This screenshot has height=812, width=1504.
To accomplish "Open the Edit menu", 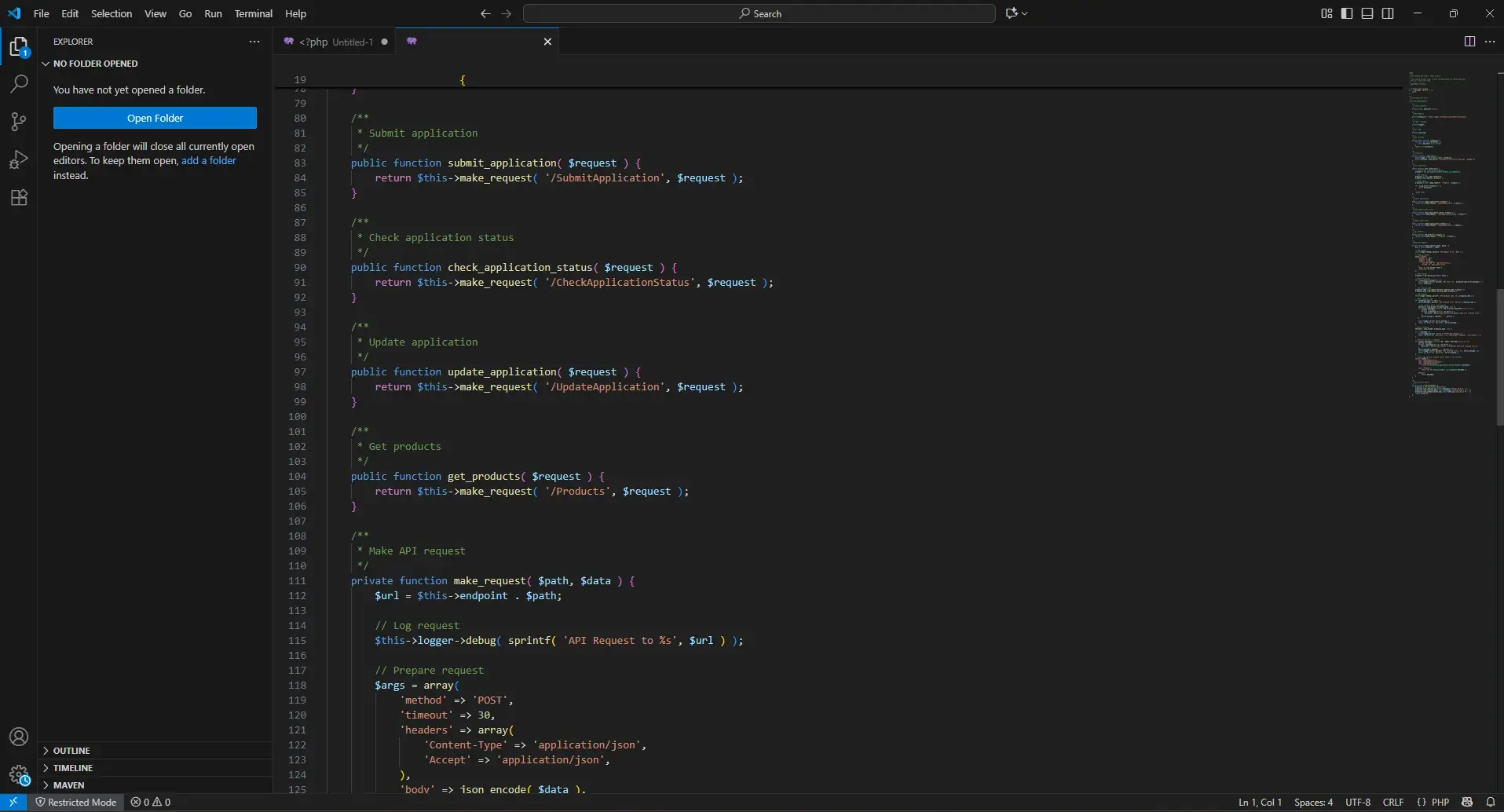I will [70, 13].
